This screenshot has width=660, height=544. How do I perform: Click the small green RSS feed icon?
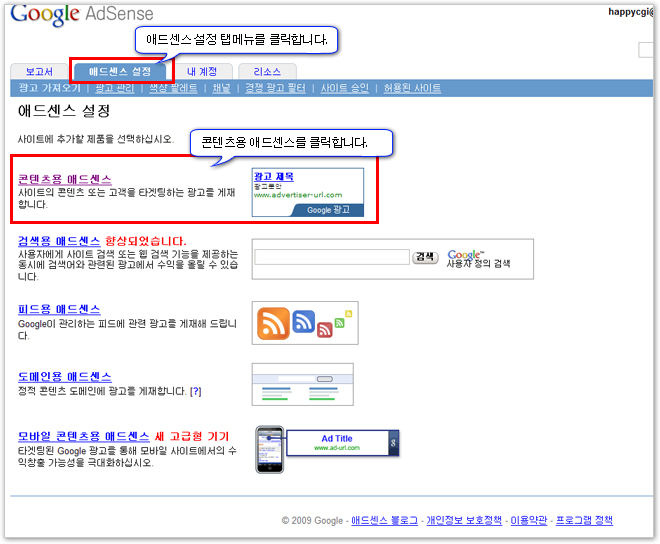tap(339, 323)
